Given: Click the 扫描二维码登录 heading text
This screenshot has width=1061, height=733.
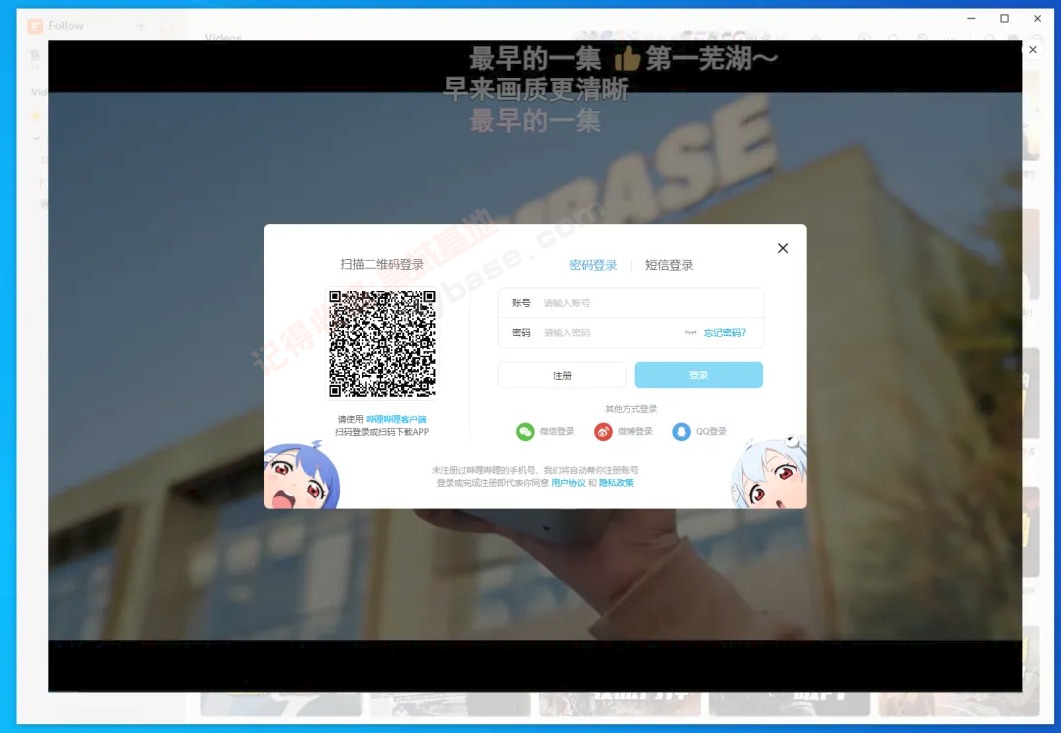Looking at the screenshot, I should click(382, 265).
